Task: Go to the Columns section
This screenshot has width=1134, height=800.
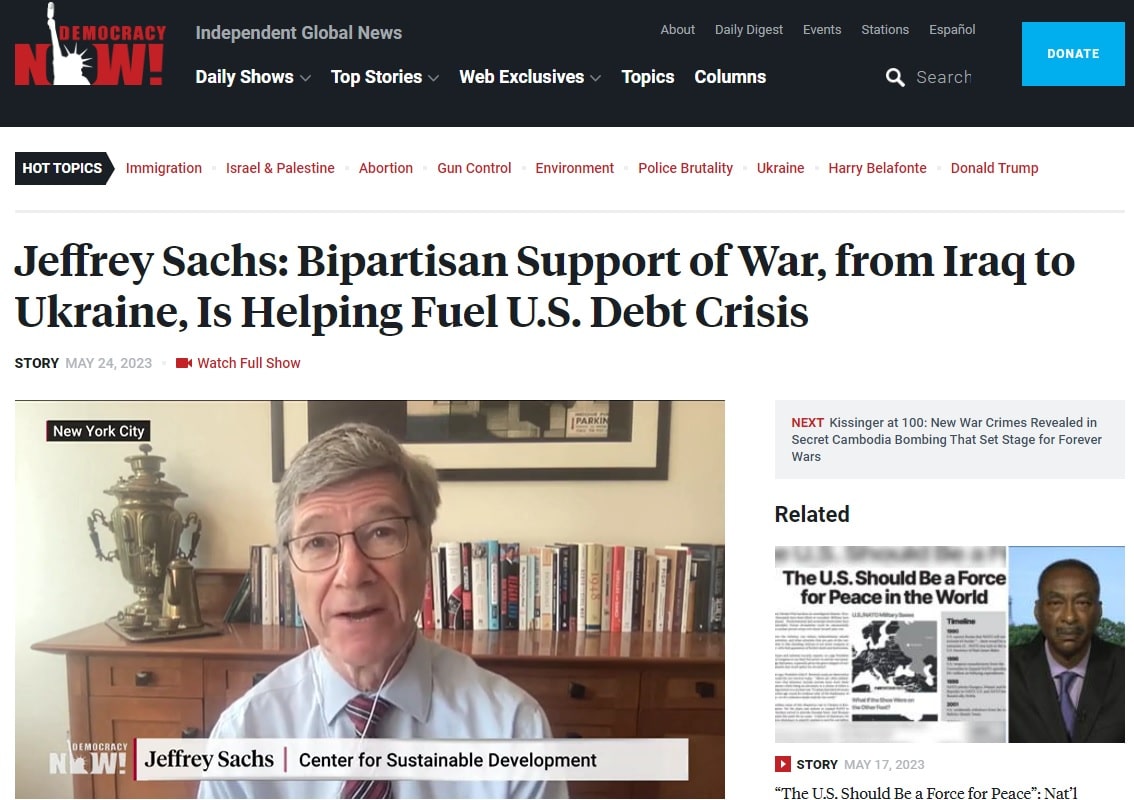Action: pyautogui.click(x=730, y=77)
